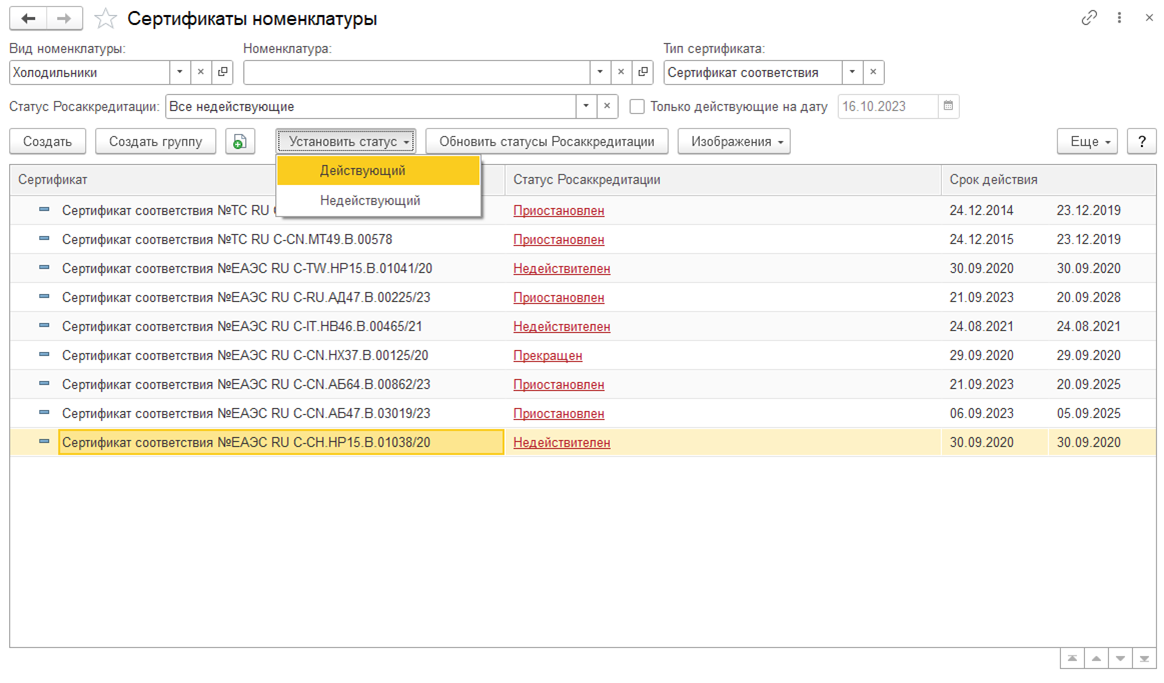
Task: Open the Прекращен status link
Action: [x=547, y=356]
